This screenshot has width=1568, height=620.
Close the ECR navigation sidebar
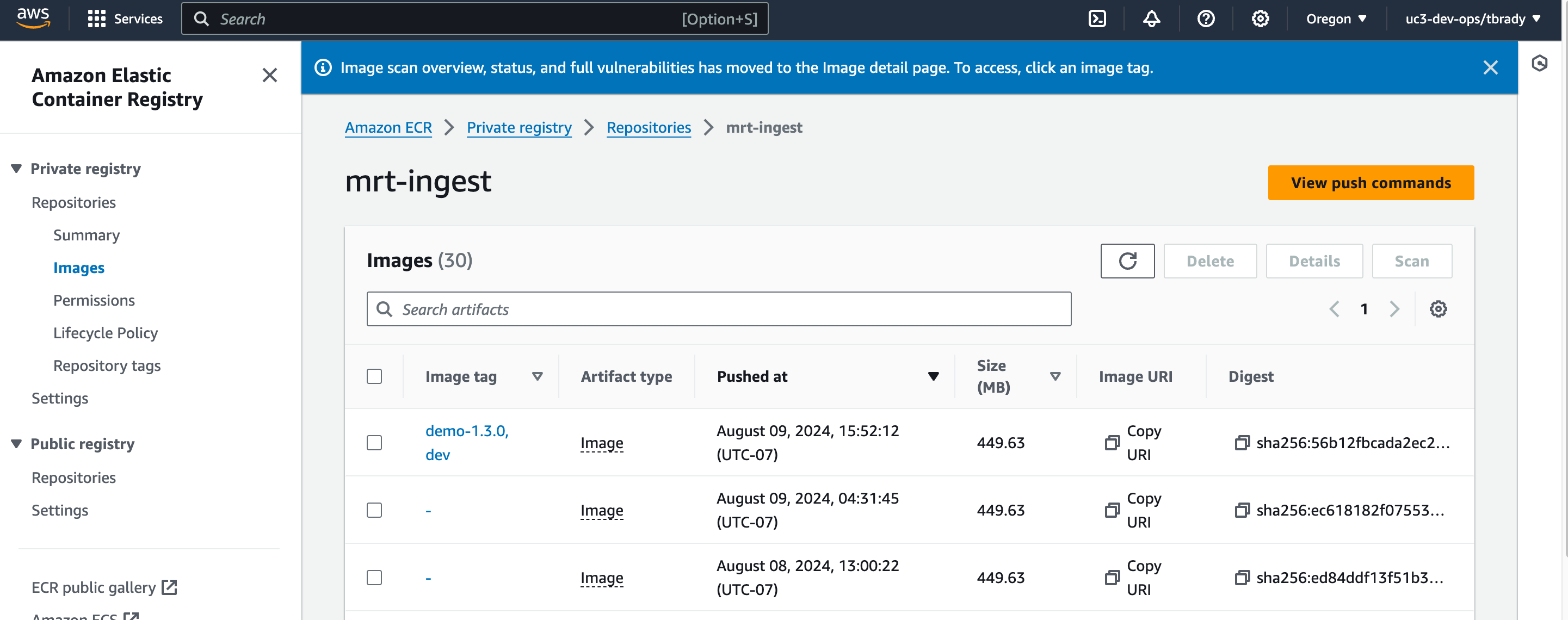270,76
